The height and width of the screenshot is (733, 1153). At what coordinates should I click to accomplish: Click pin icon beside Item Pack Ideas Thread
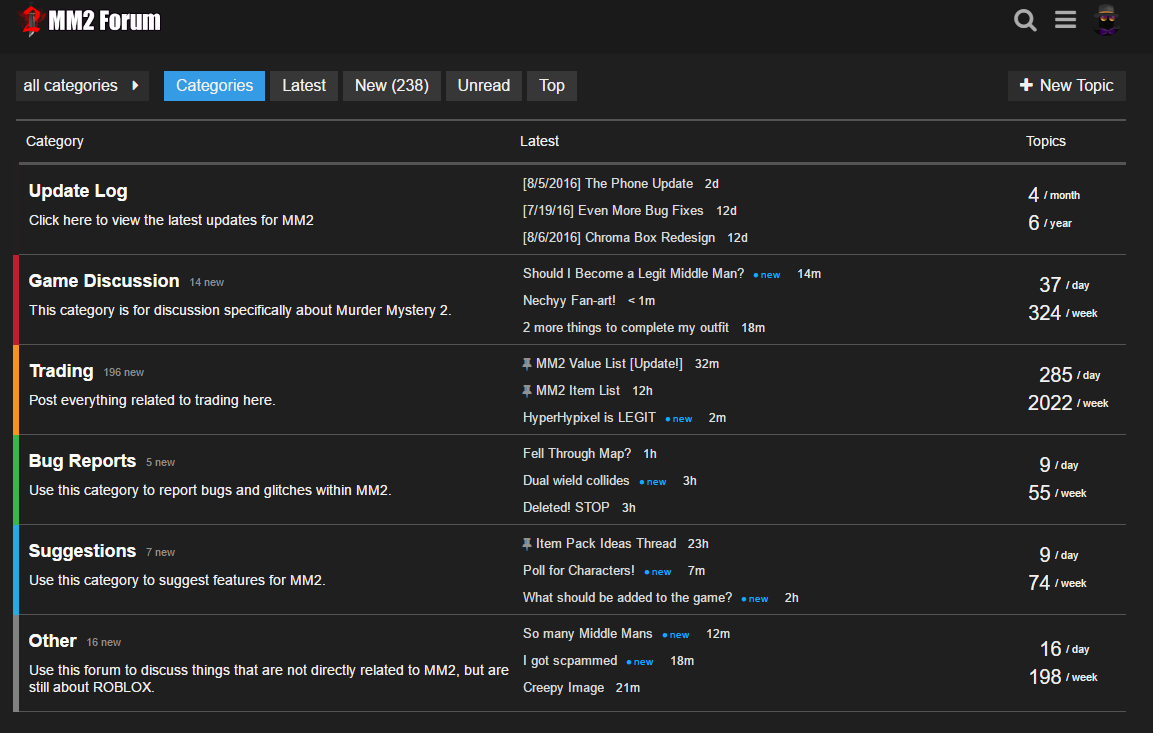click(x=527, y=544)
